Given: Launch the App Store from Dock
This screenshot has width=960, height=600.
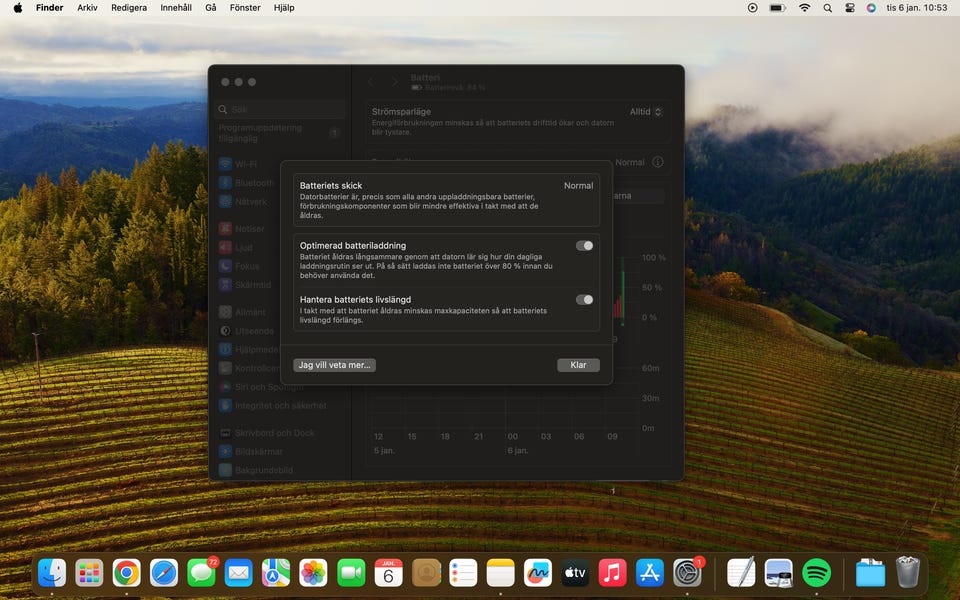Looking at the screenshot, I should click(650, 572).
